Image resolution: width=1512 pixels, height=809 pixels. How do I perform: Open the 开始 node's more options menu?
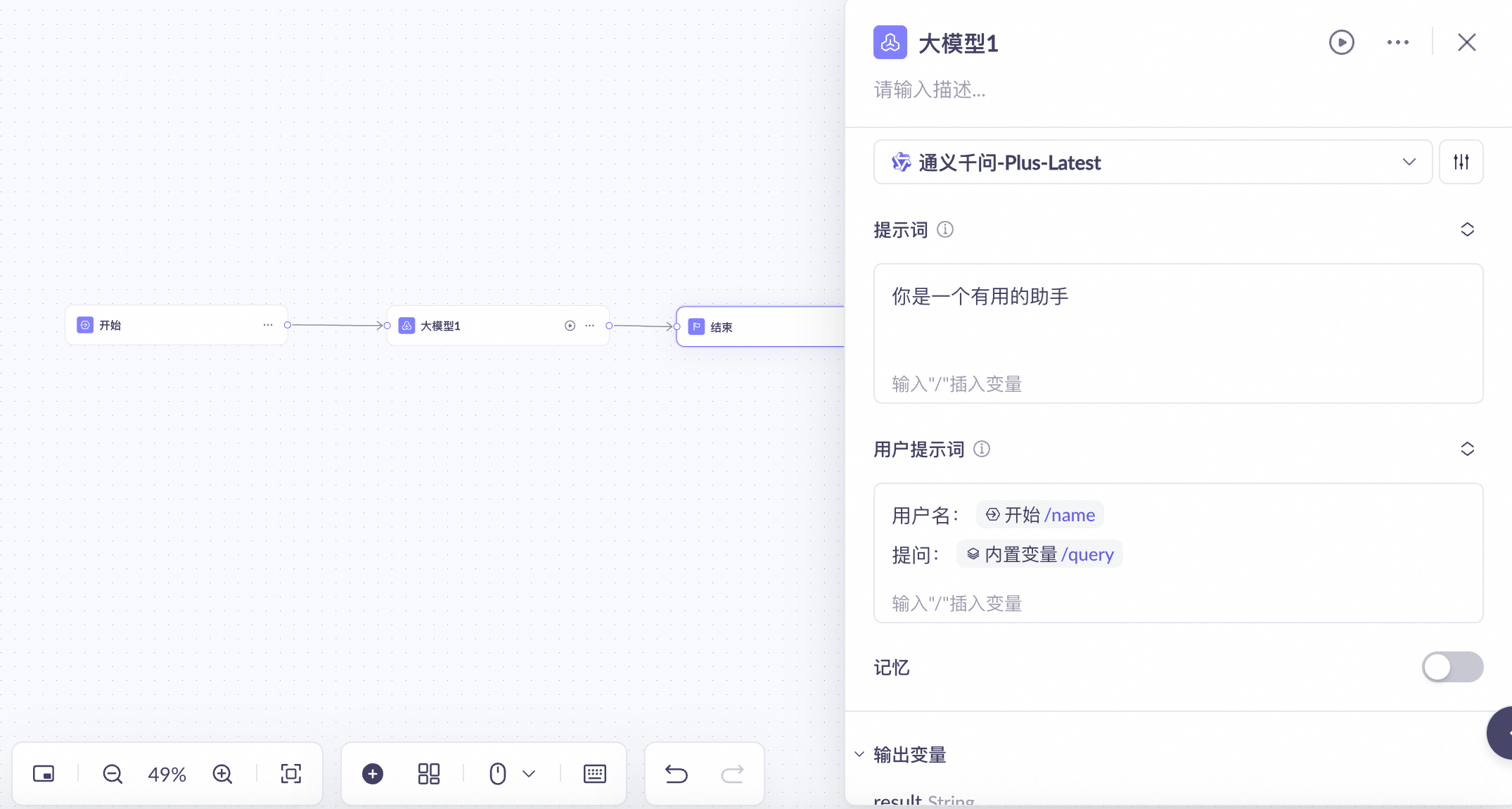click(268, 325)
